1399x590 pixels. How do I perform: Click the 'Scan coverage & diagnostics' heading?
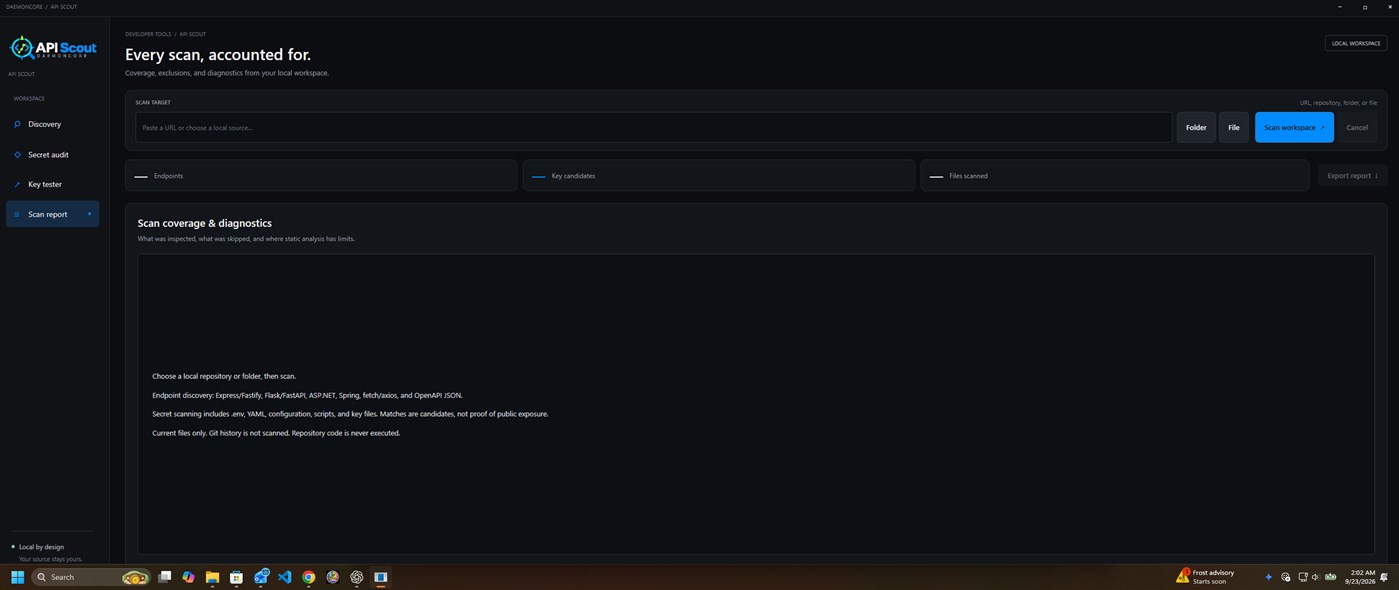[x=205, y=223]
